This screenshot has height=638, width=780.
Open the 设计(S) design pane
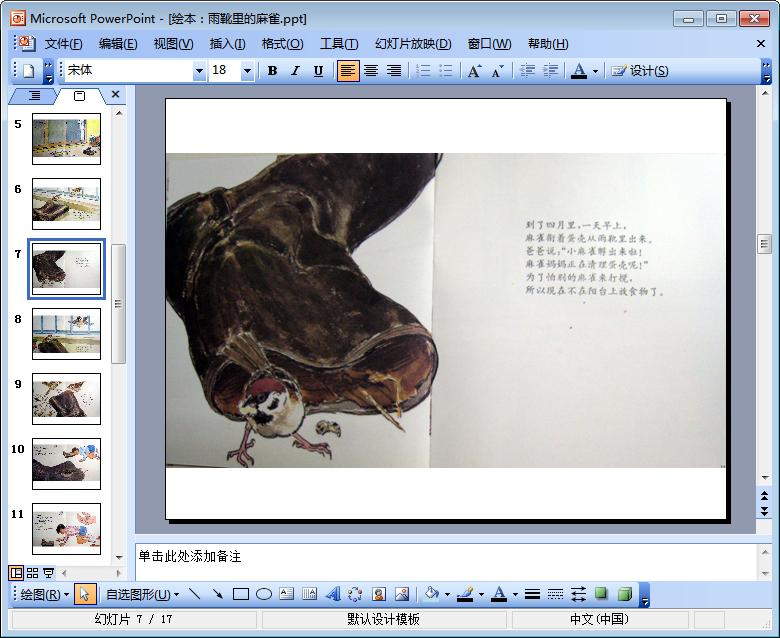coord(640,71)
